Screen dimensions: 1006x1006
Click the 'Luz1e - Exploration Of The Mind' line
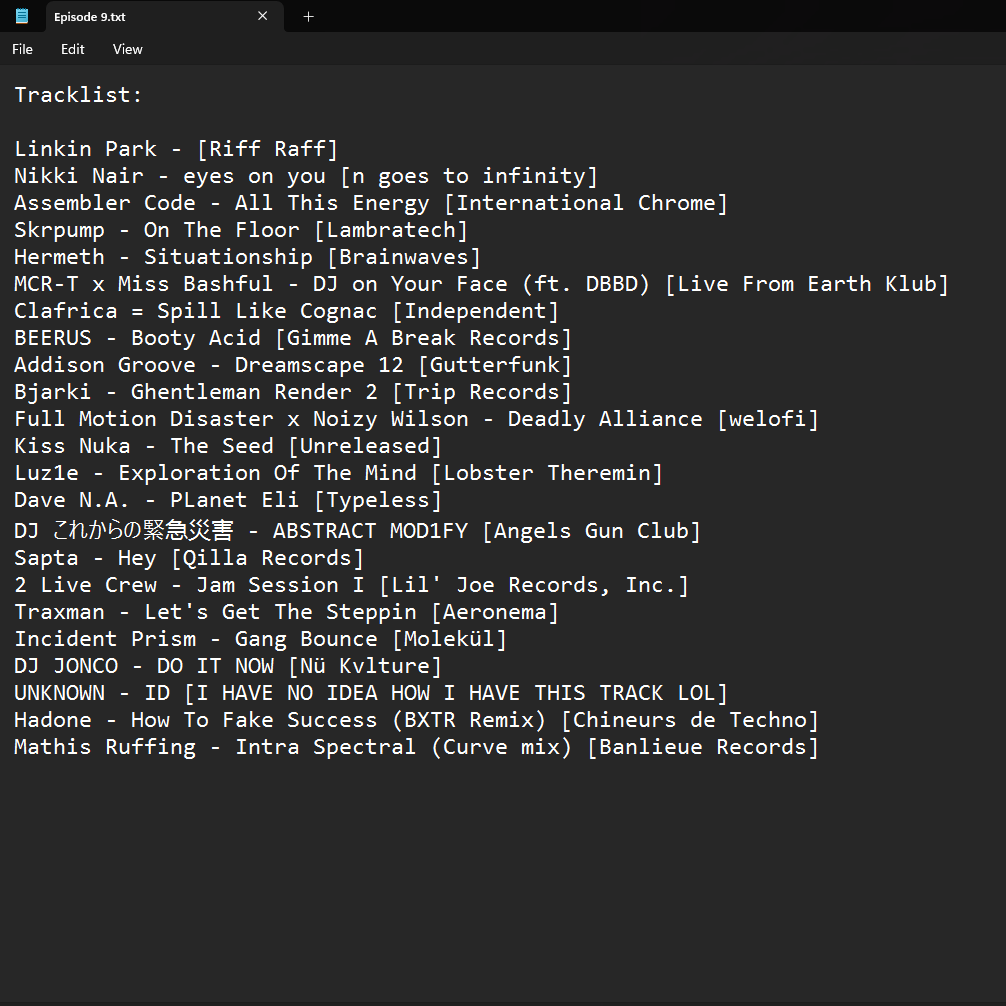pyautogui.click(x=338, y=473)
